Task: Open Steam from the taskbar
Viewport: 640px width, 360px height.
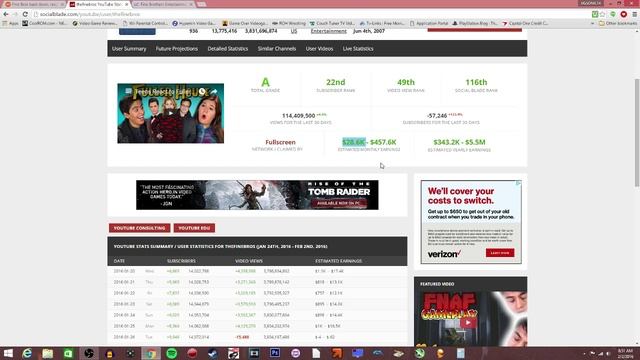Action: coord(213,353)
